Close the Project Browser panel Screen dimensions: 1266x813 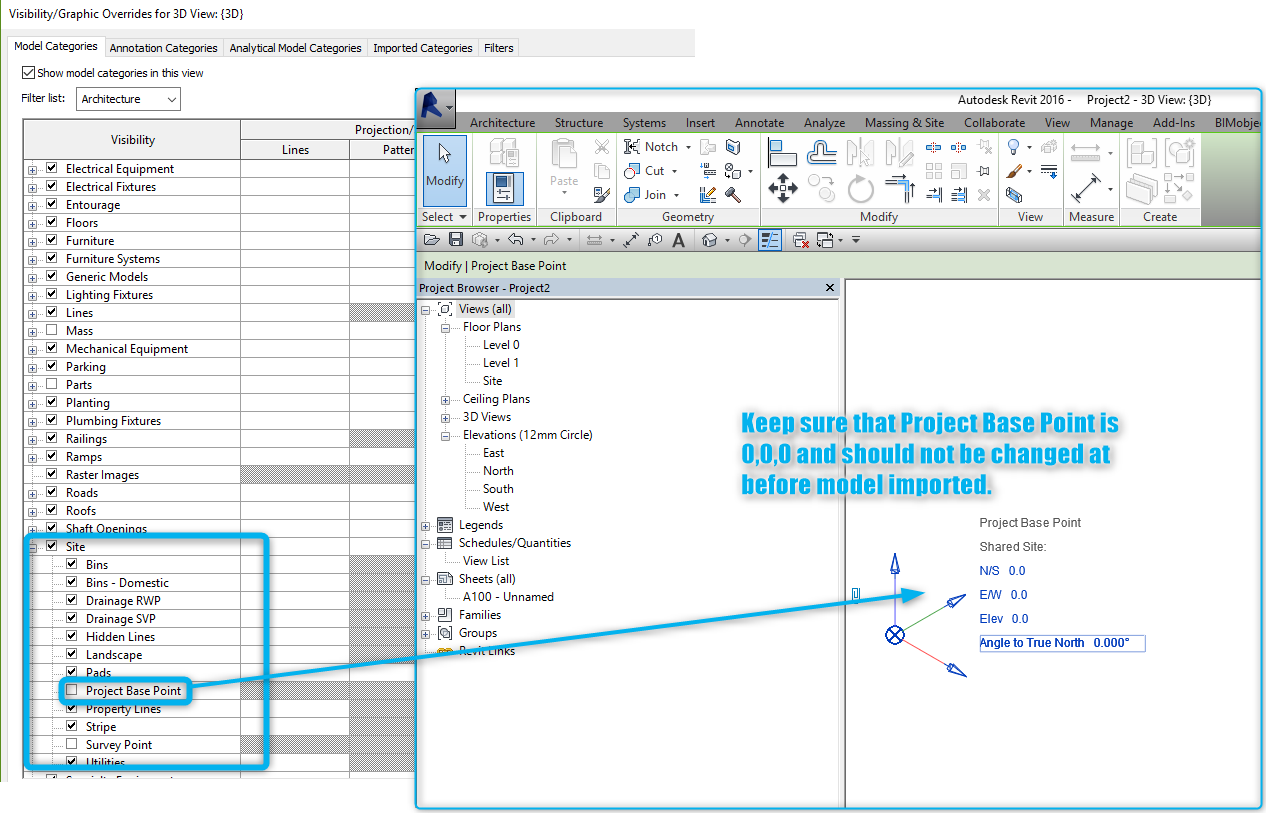coord(829,288)
